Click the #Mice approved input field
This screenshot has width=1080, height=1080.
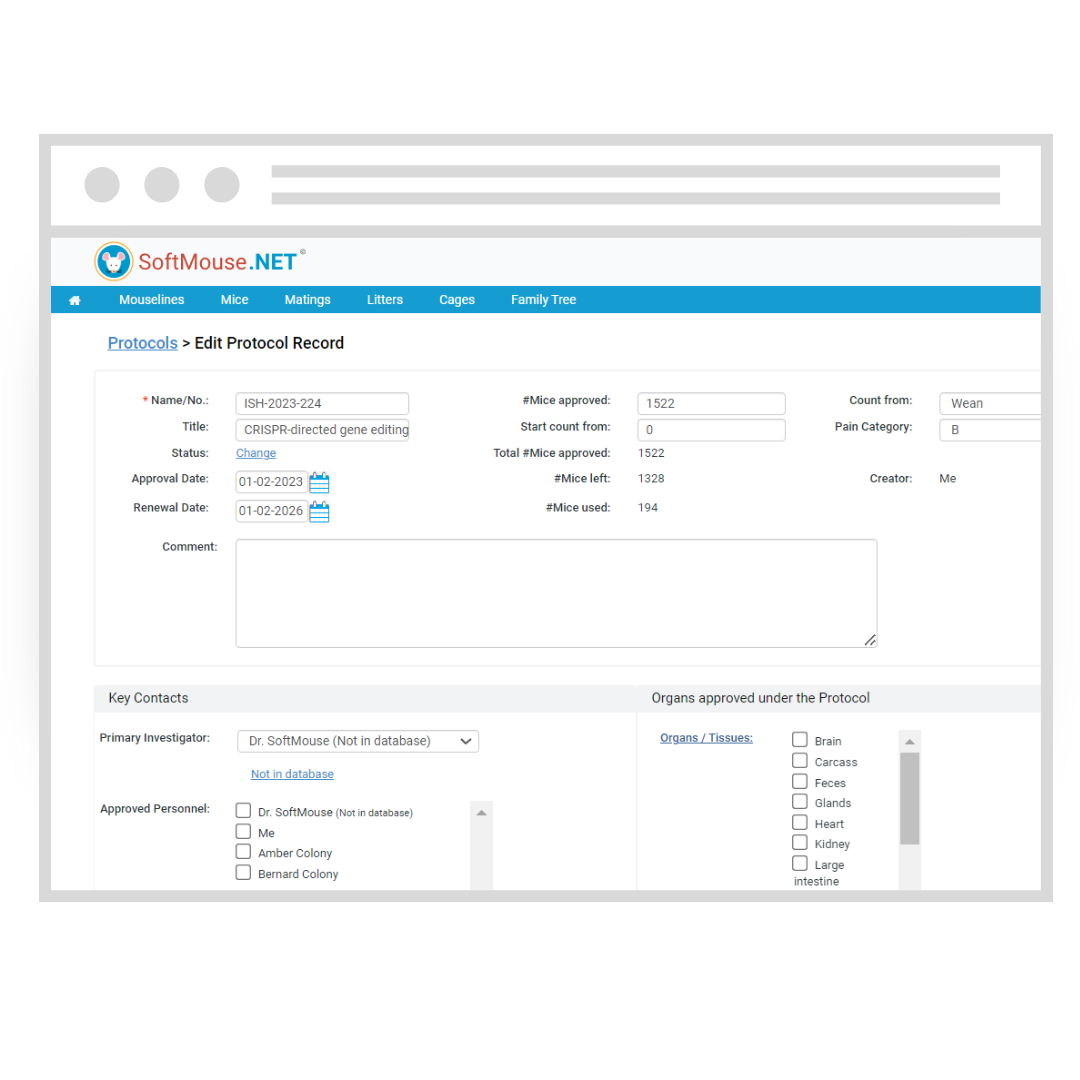point(711,404)
